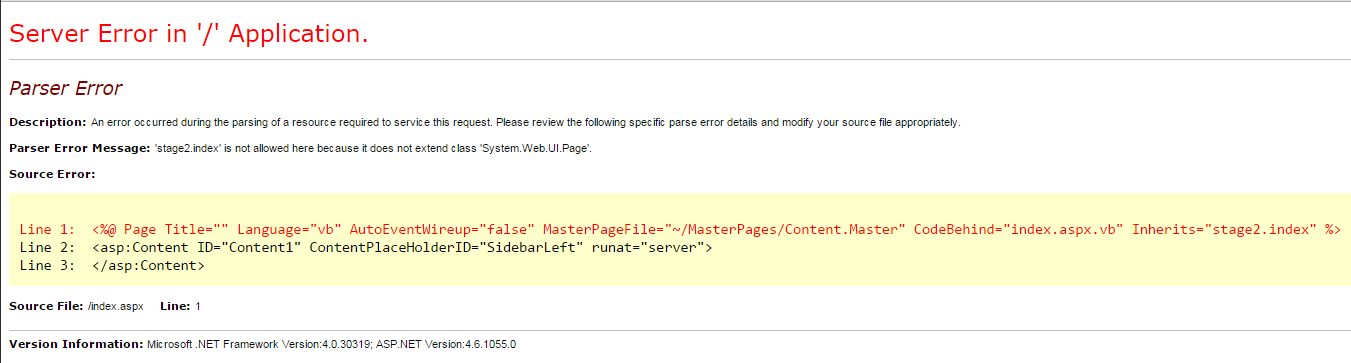Screen dimensions: 1351x363
Task: Click the 'Line: 1' indicator below source
Action: pyautogui.click(x=180, y=305)
